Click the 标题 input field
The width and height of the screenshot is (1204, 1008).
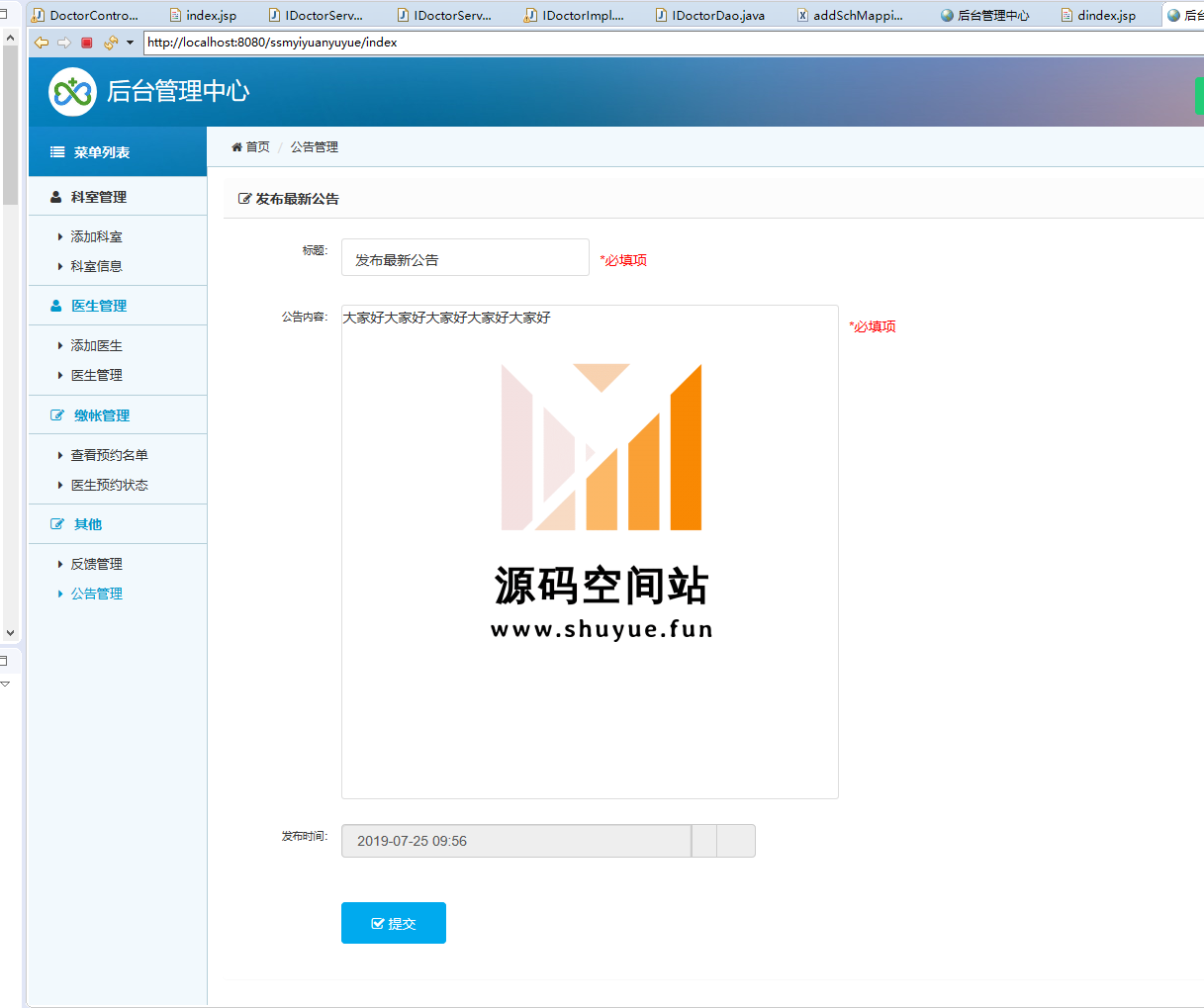pyautogui.click(x=465, y=257)
